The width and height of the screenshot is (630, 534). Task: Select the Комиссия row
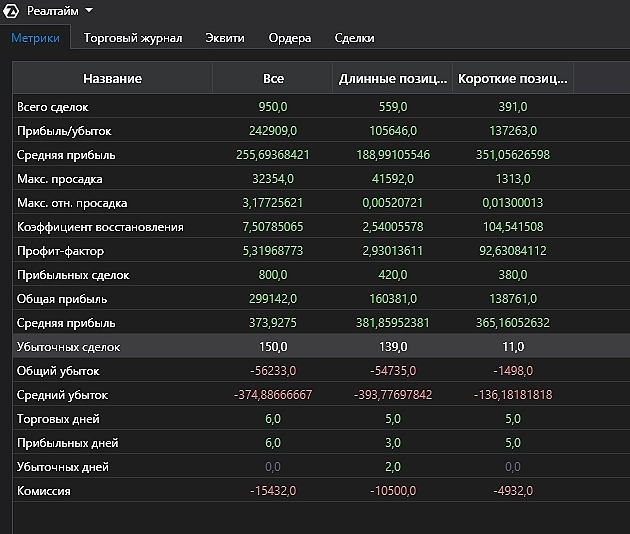tap(45, 491)
